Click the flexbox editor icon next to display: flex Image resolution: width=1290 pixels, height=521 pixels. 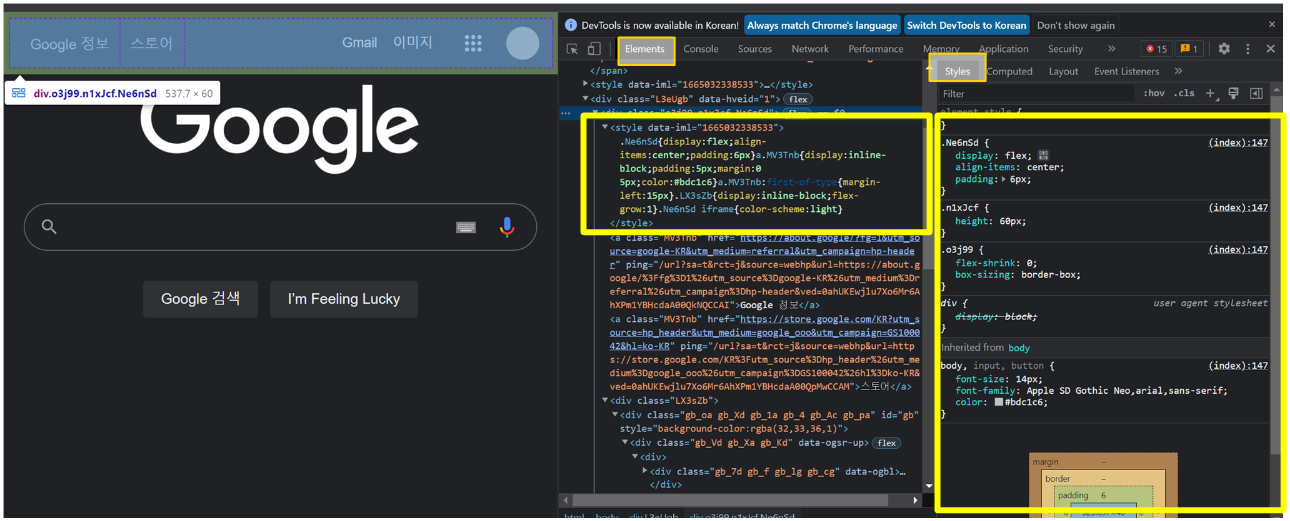pos(1044,155)
